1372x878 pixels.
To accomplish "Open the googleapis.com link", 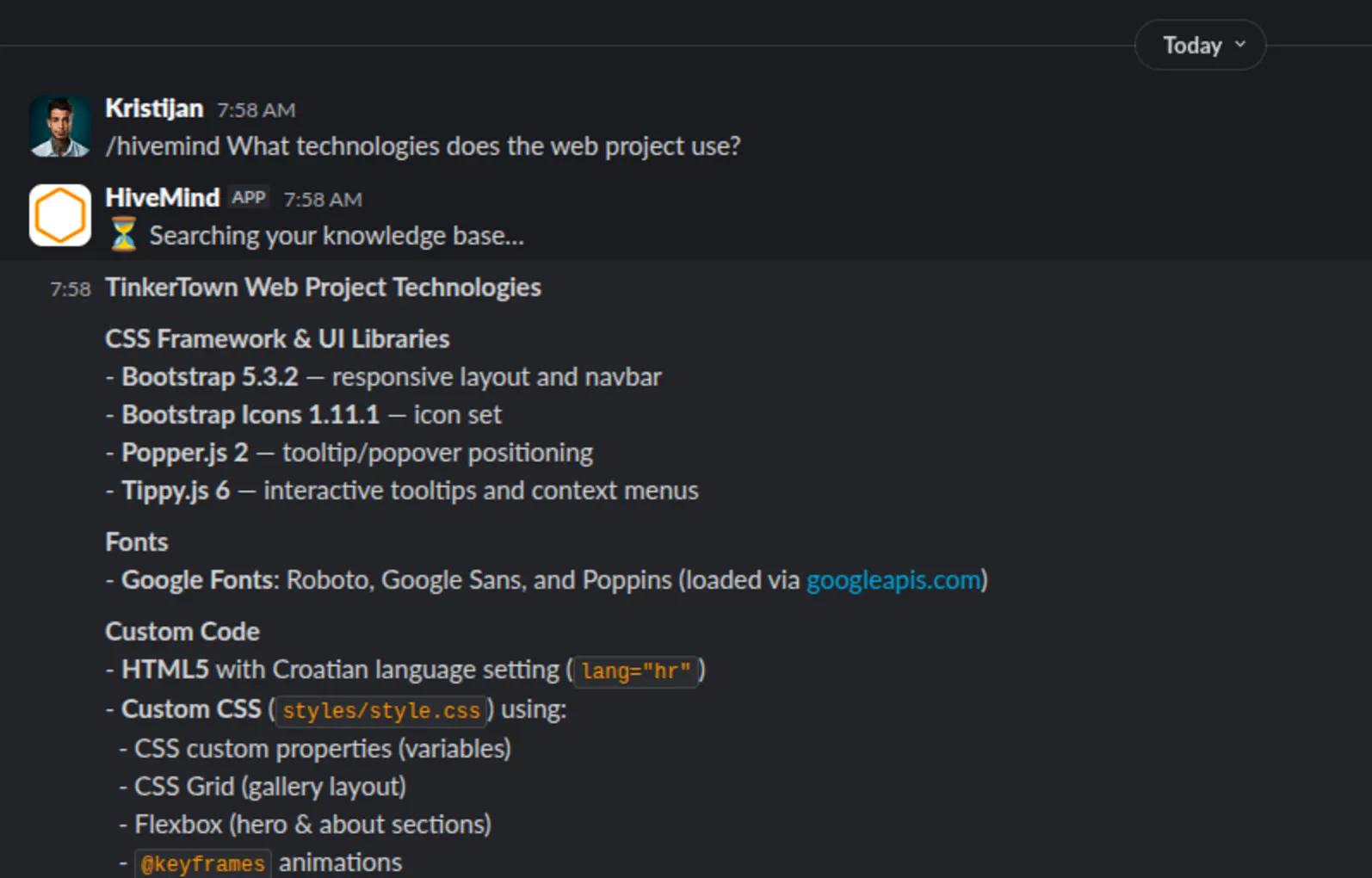I will 893,580.
